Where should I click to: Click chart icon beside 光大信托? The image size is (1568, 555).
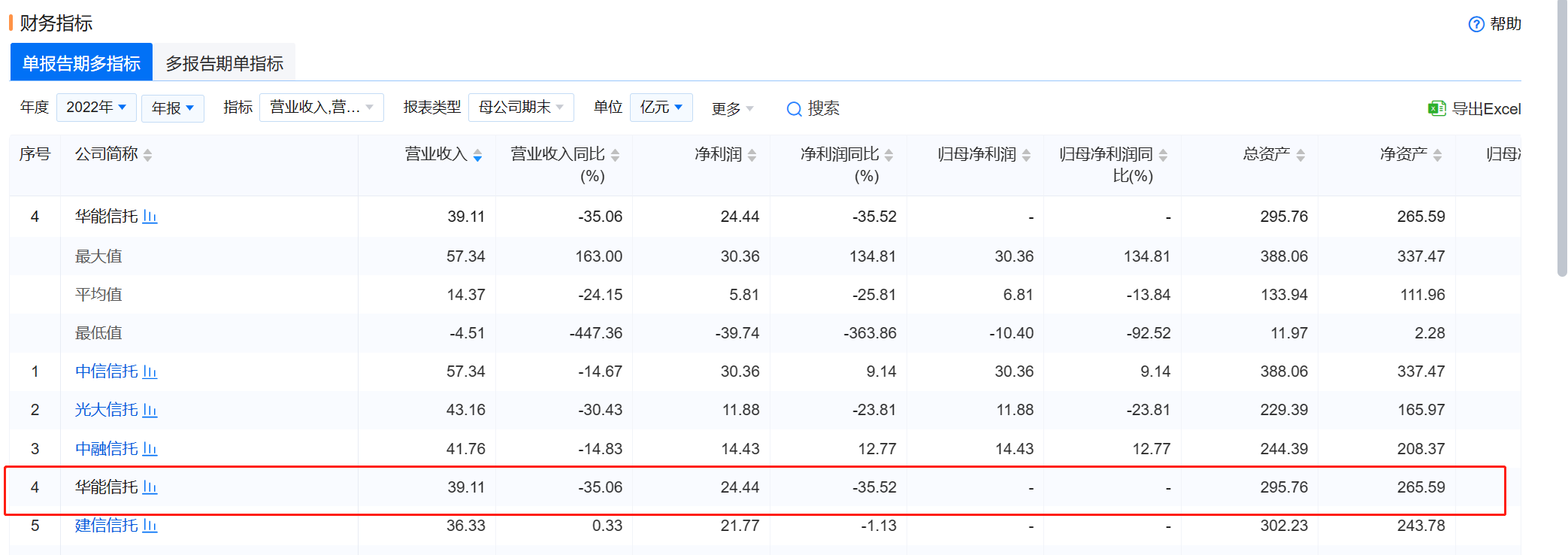(x=150, y=410)
